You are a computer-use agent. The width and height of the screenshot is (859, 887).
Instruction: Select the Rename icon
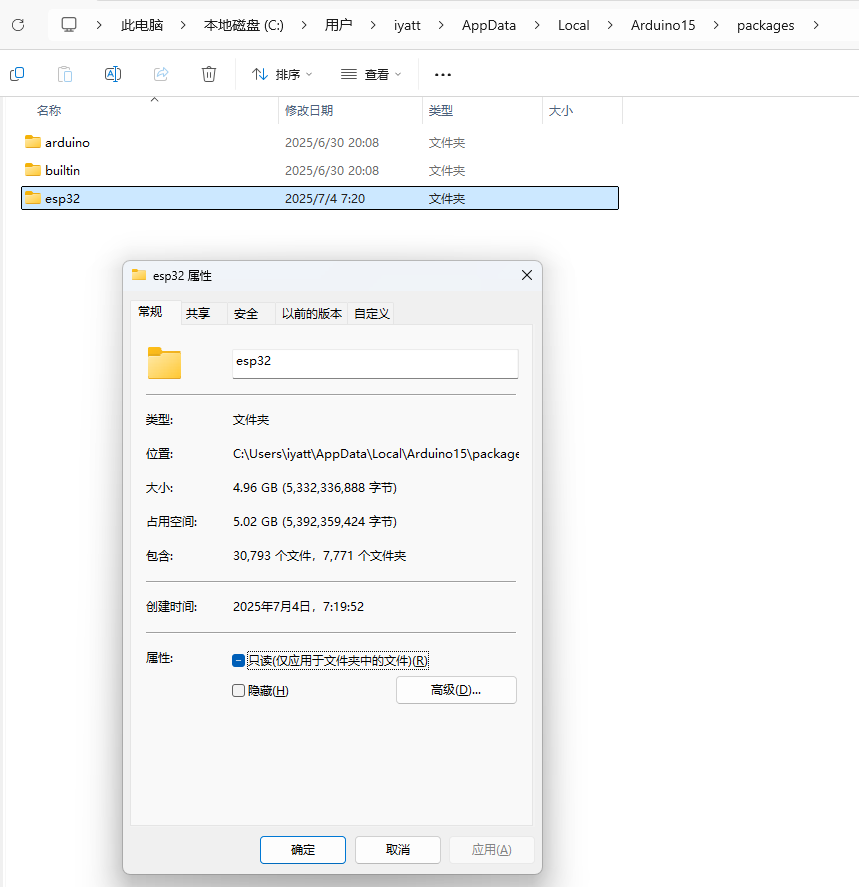[x=112, y=73]
